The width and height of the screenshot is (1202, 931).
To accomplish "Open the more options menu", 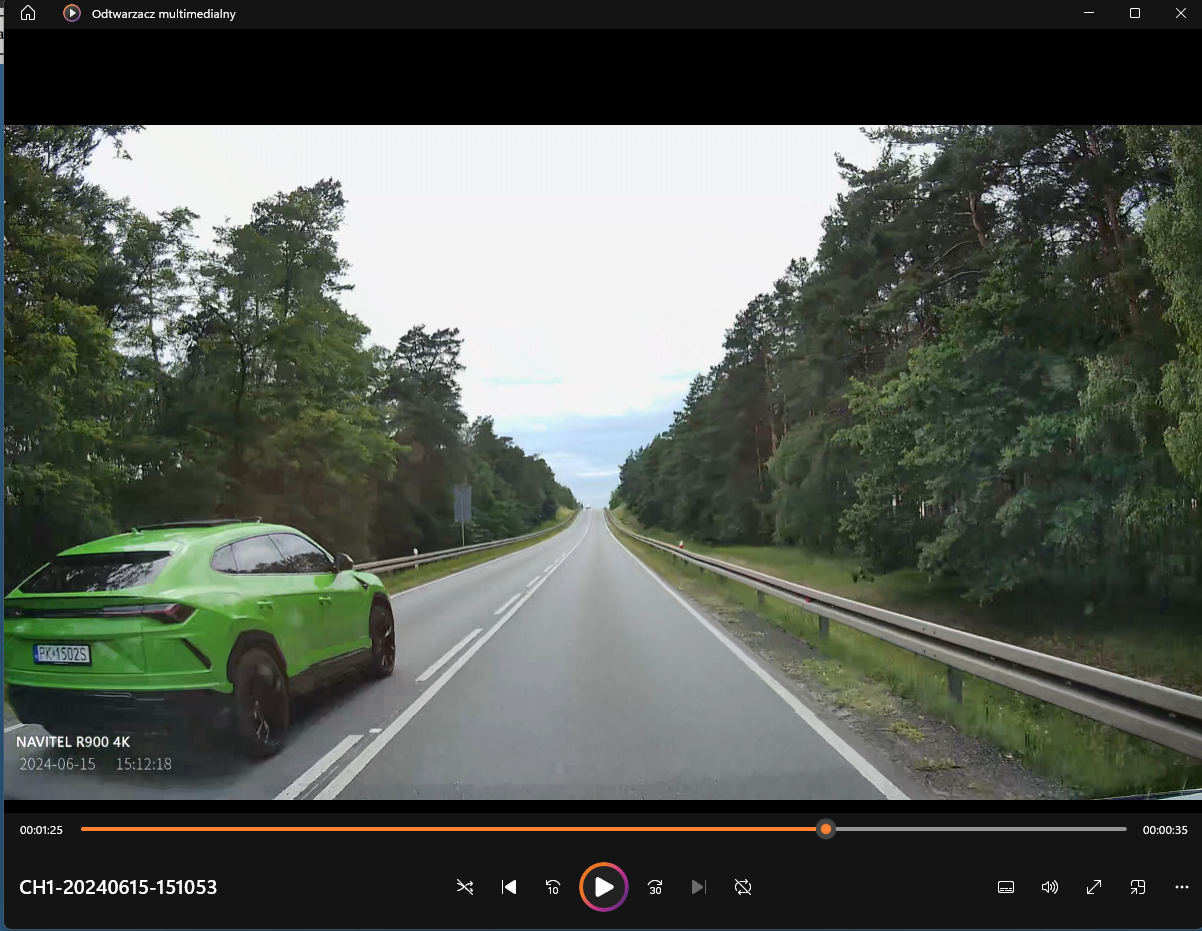I will 1182,887.
